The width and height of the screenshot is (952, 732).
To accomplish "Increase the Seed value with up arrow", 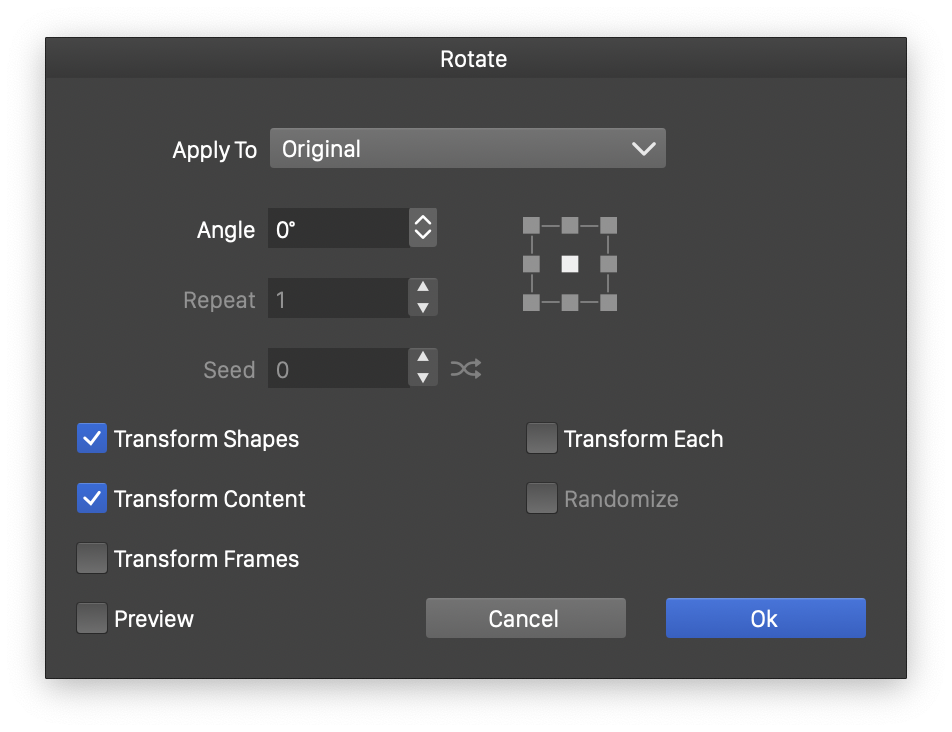I will [423, 358].
